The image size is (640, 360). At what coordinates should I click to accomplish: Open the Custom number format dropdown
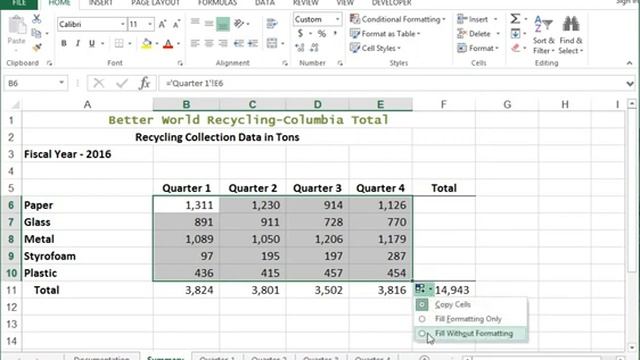[x=337, y=19]
